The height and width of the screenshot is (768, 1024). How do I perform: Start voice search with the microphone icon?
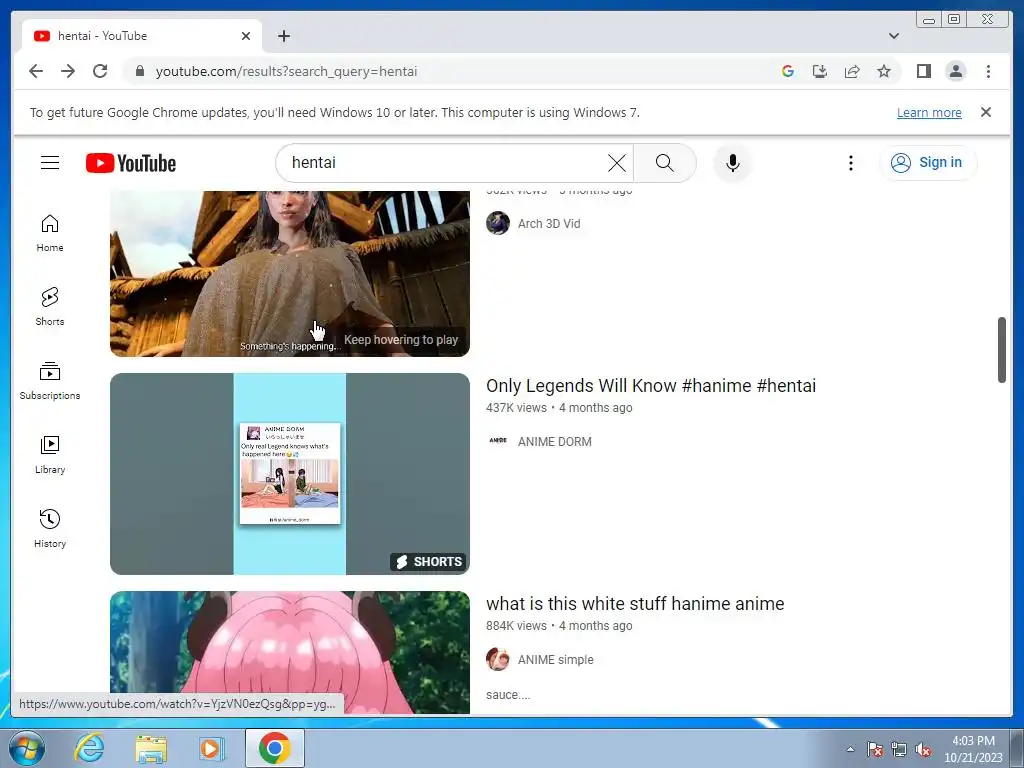(733, 163)
